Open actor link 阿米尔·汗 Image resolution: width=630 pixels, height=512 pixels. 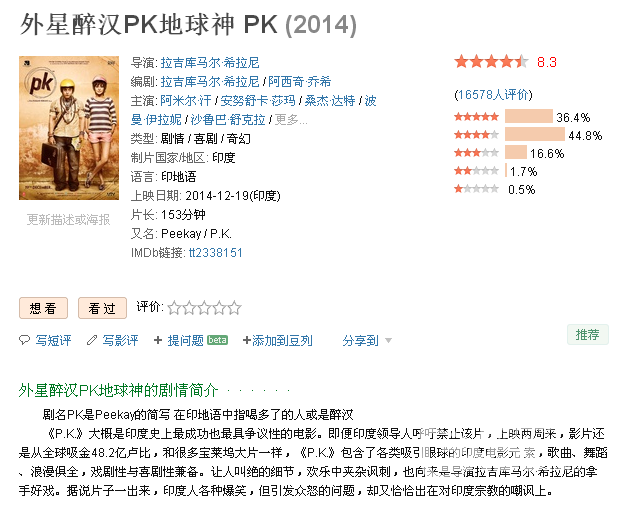(x=186, y=100)
